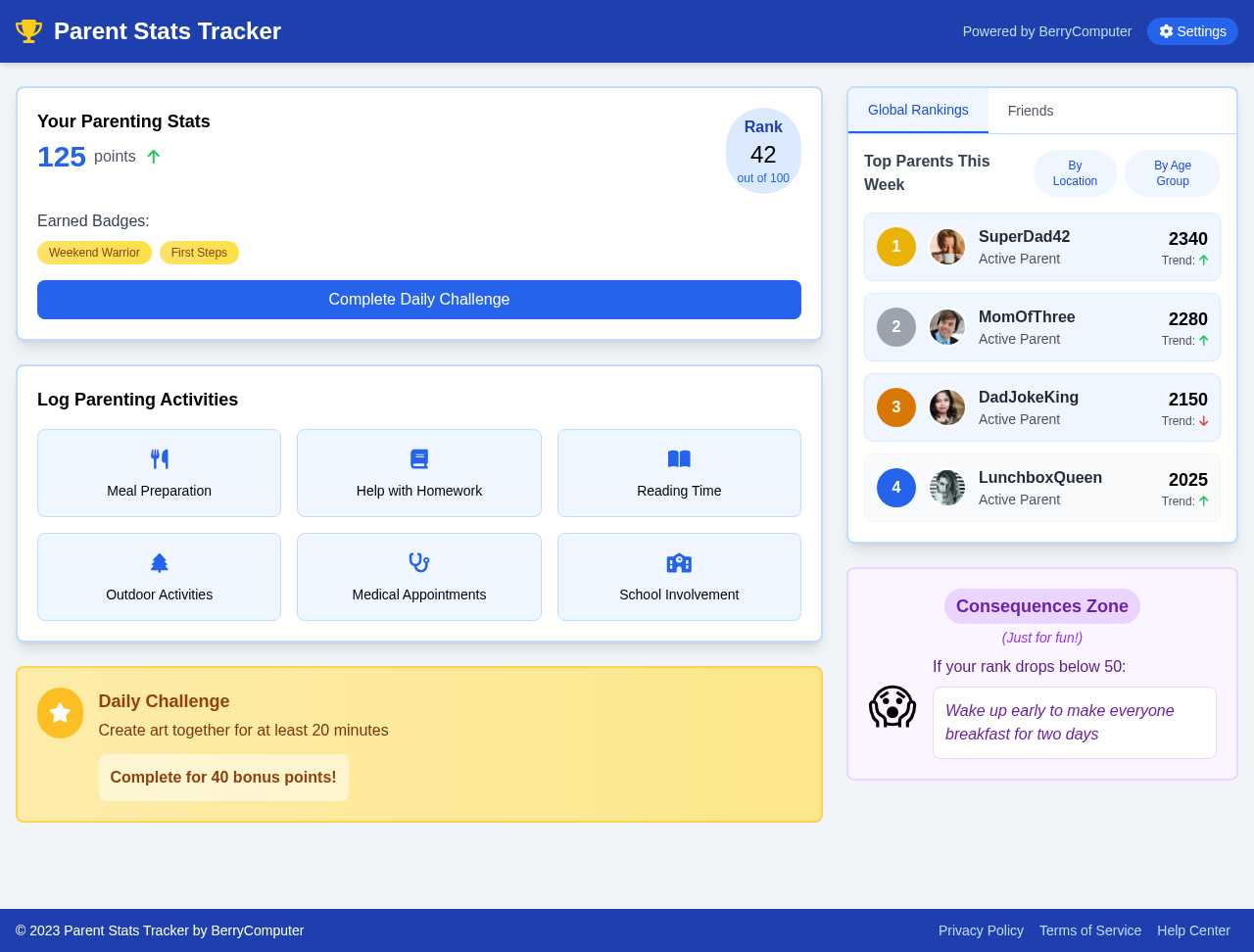The height and width of the screenshot is (952, 1254).
Task: Click the screaming face icon in Consequences Zone
Action: tap(892, 704)
